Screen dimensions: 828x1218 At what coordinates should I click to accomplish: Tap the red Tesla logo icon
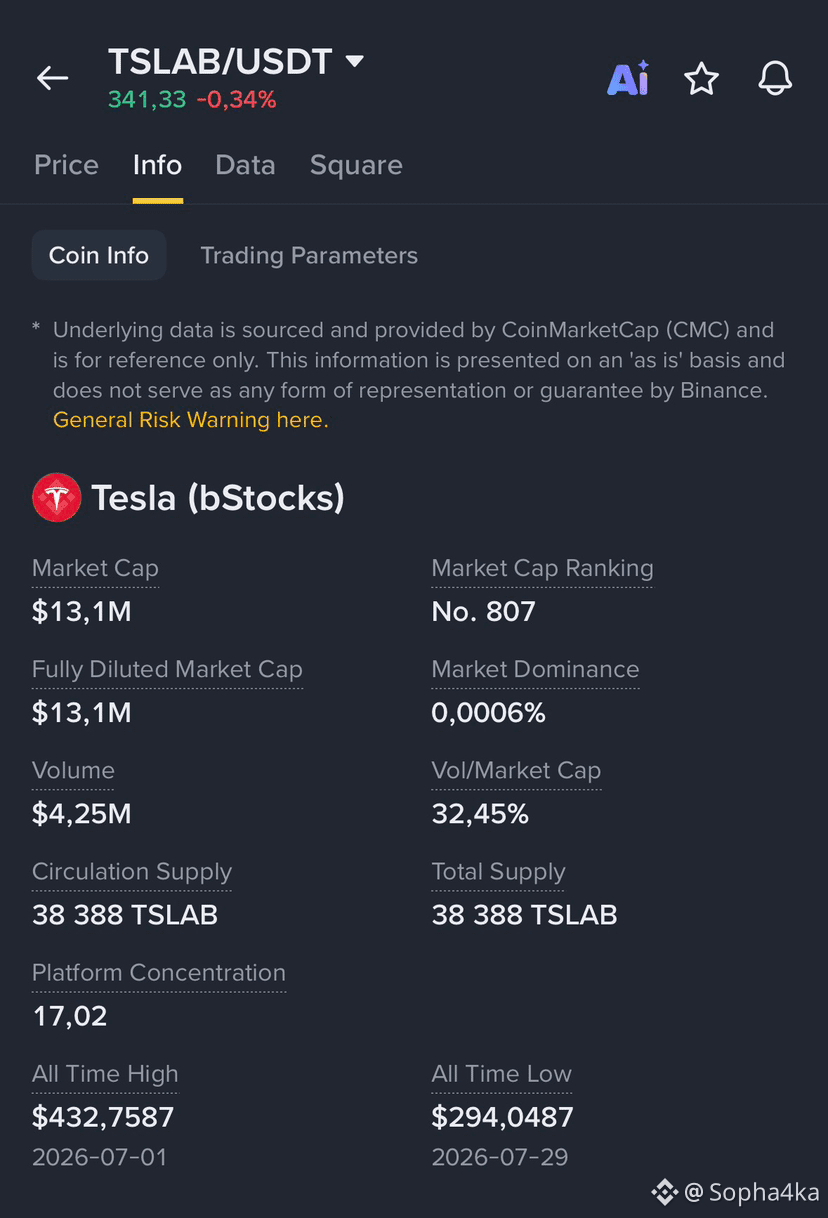[x=56, y=498]
